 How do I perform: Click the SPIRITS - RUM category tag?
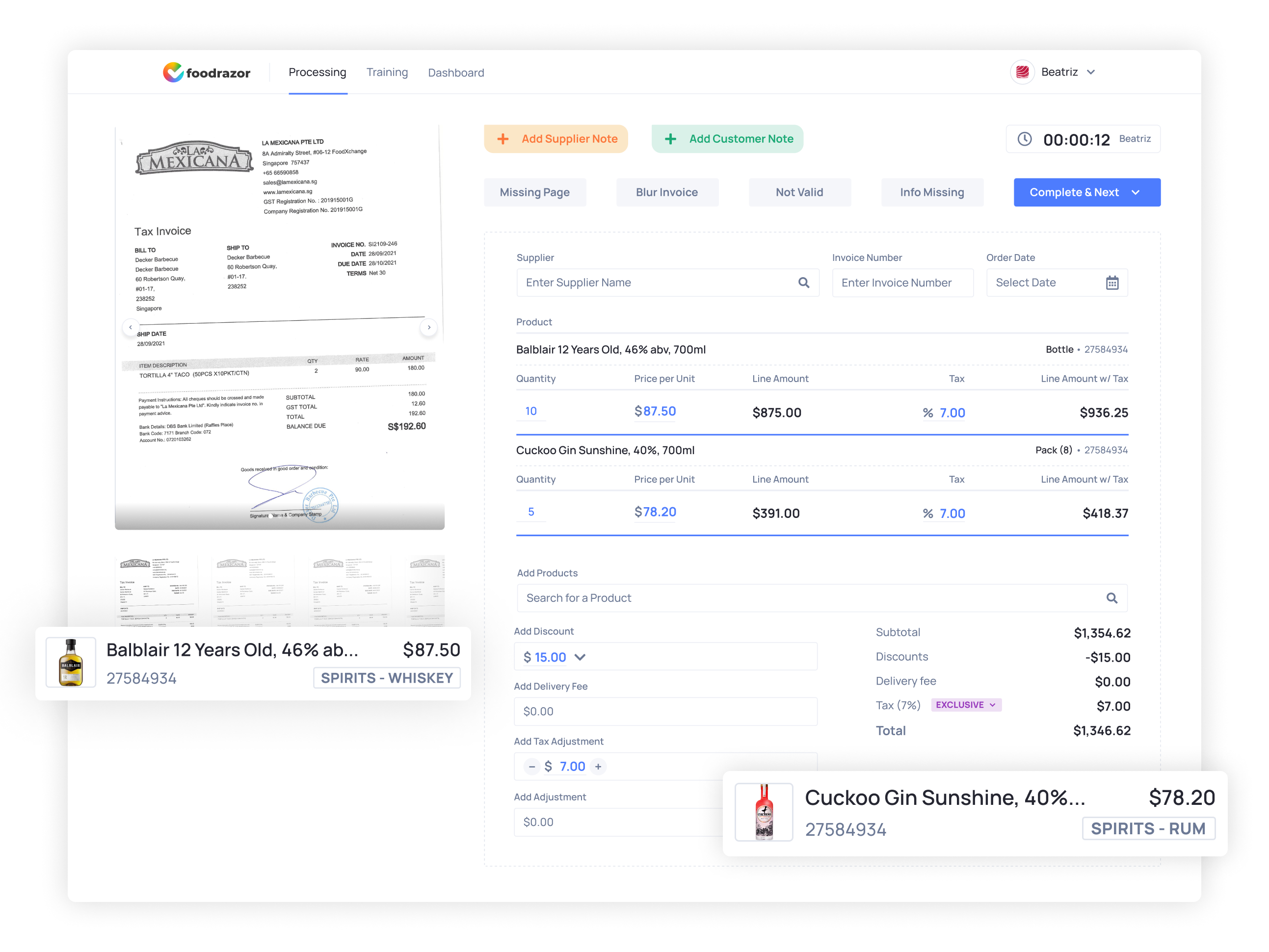pos(1148,829)
